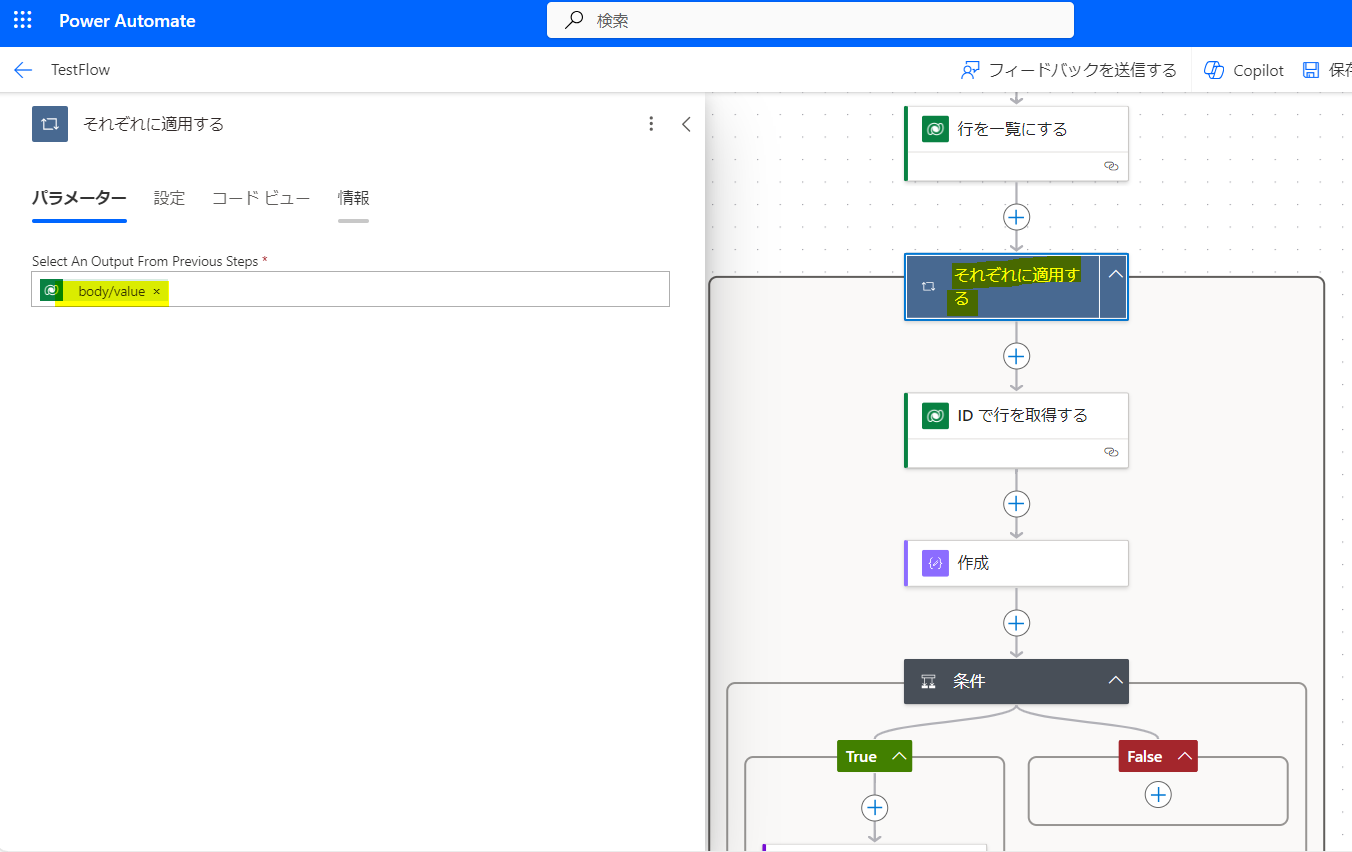Click the panel title それぞれに適用する
Viewport: 1352px width, 852px height.
pyautogui.click(x=153, y=124)
